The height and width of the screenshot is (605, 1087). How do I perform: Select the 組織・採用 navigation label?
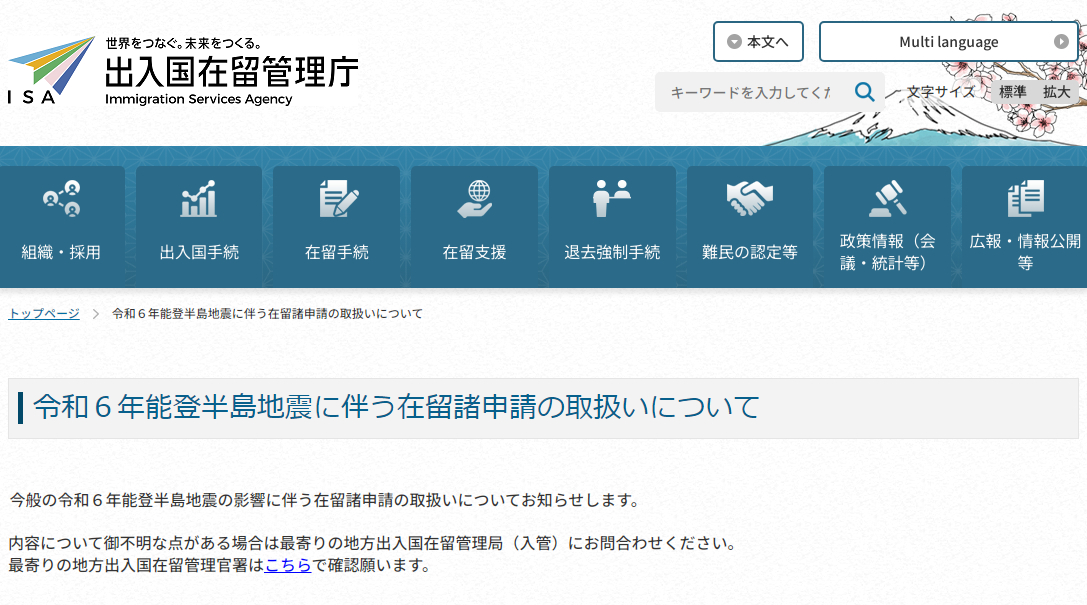click(61, 252)
